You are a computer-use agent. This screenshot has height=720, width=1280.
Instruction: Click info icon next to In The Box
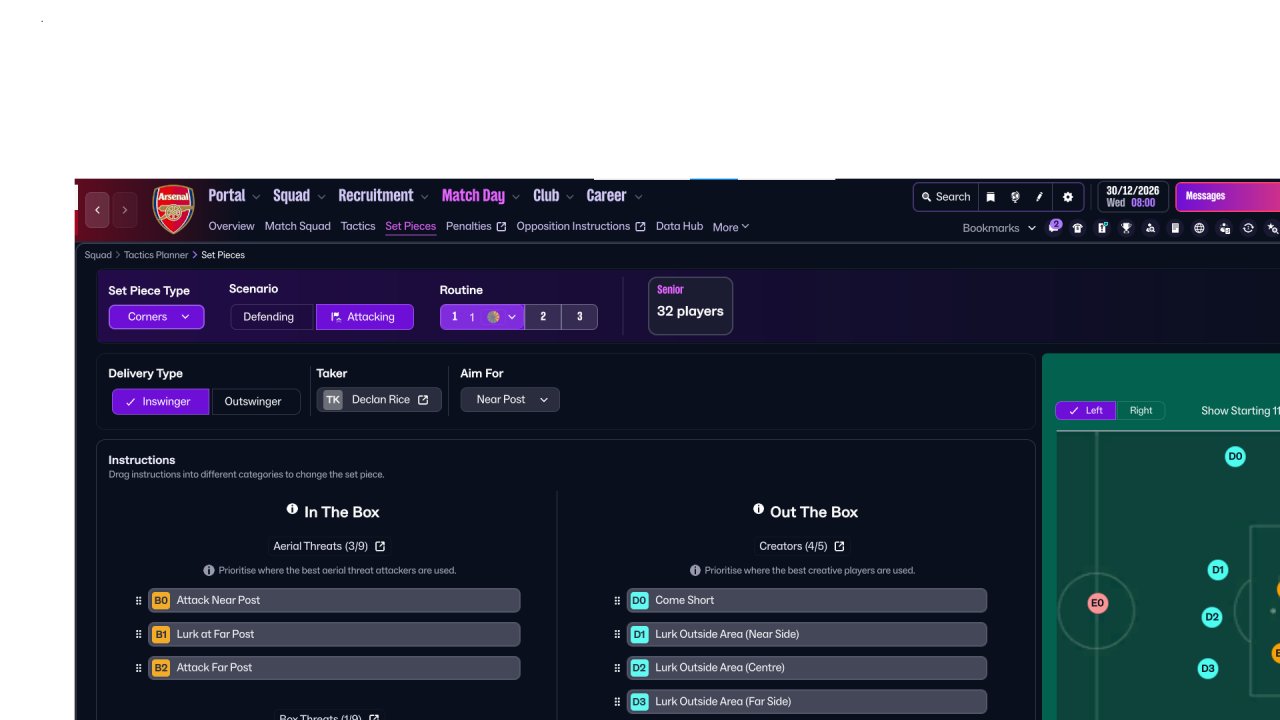(x=292, y=509)
